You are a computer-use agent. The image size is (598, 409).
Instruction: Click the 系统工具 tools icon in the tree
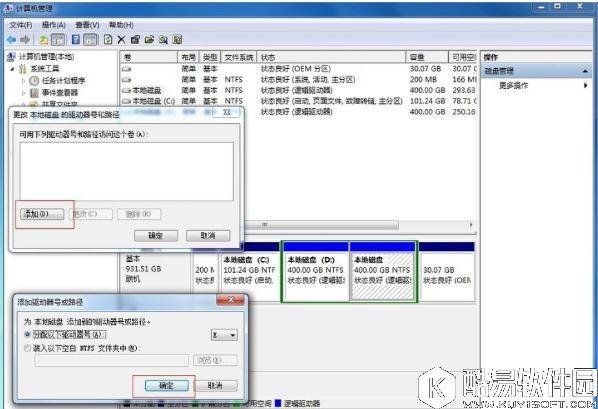coord(23,69)
